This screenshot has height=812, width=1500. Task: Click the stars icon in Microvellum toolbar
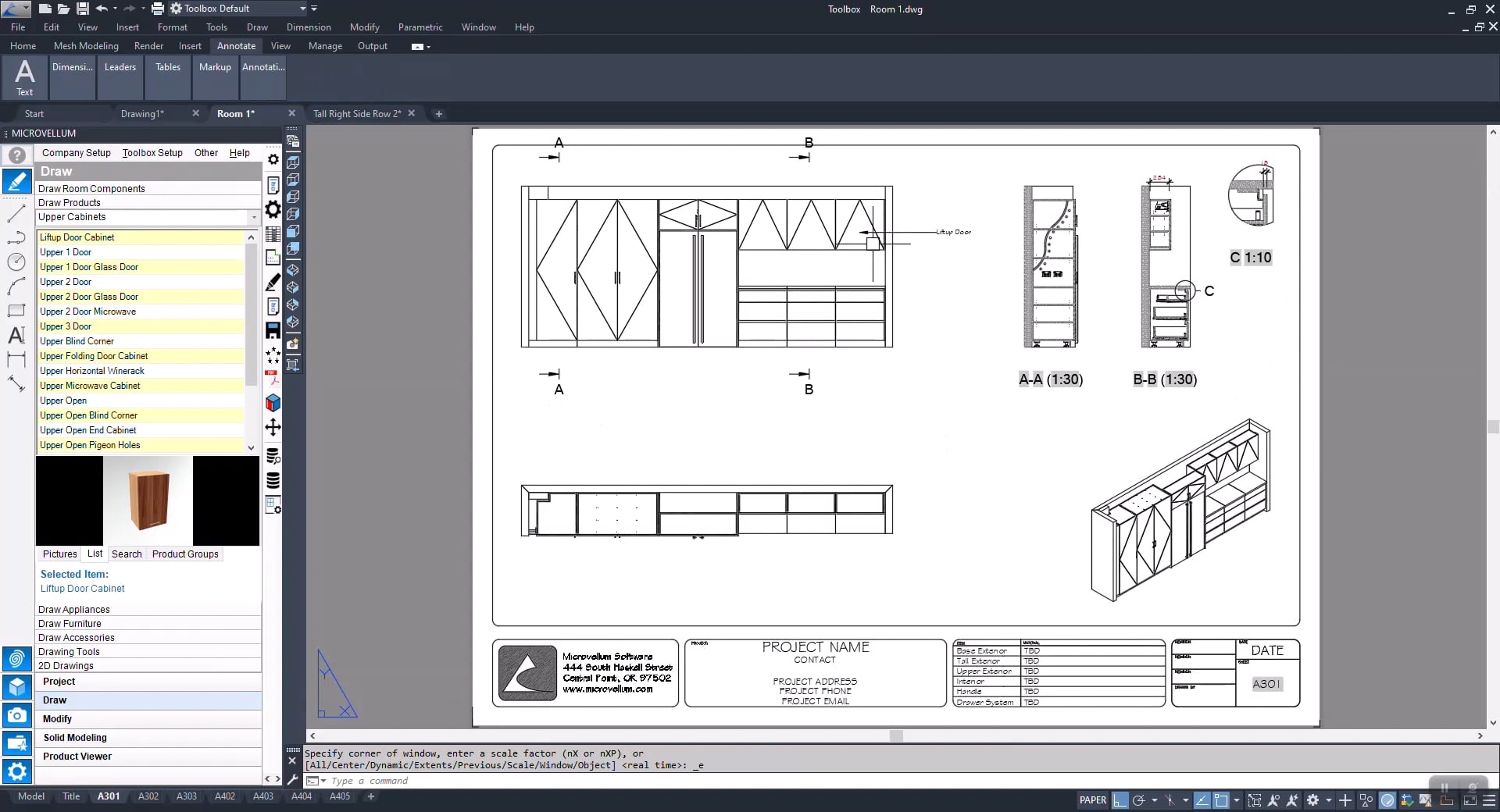pyautogui.click(x=273, y=355)
